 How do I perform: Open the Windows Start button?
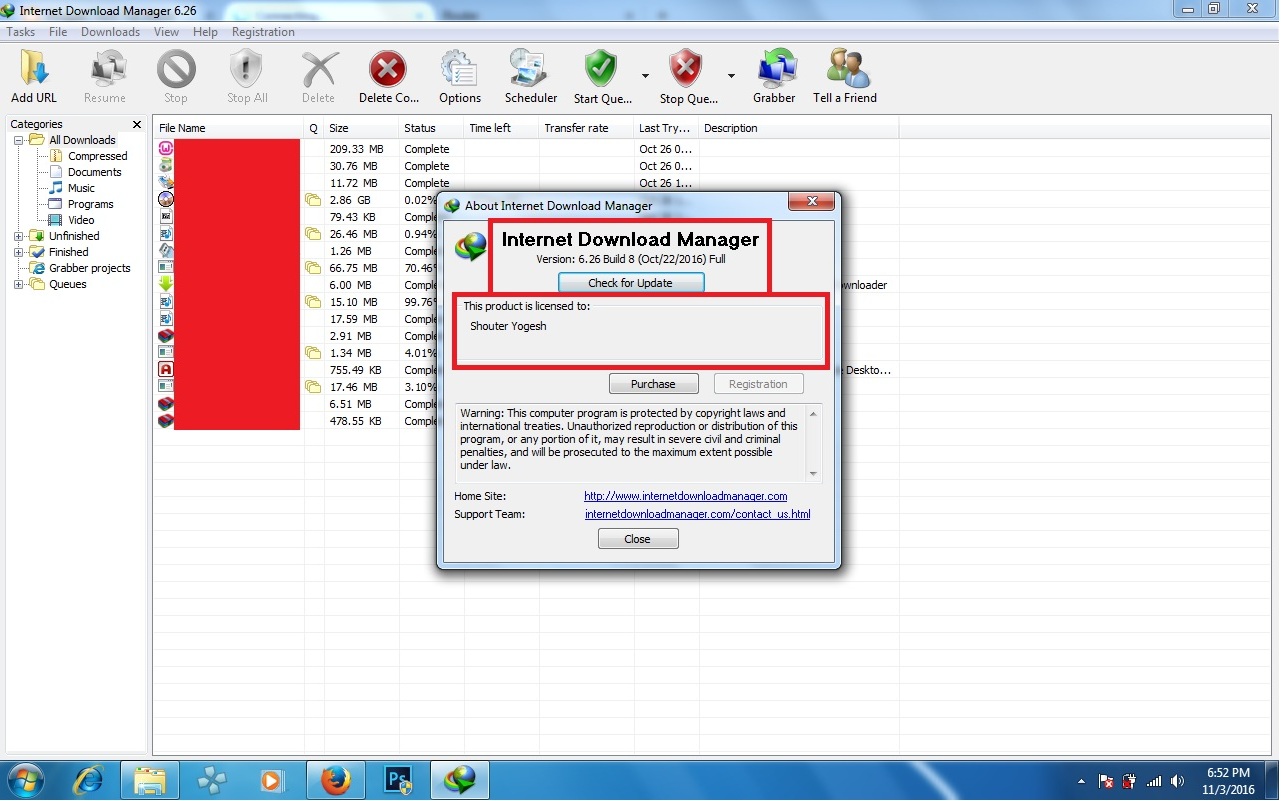click(x=25, y=779)
